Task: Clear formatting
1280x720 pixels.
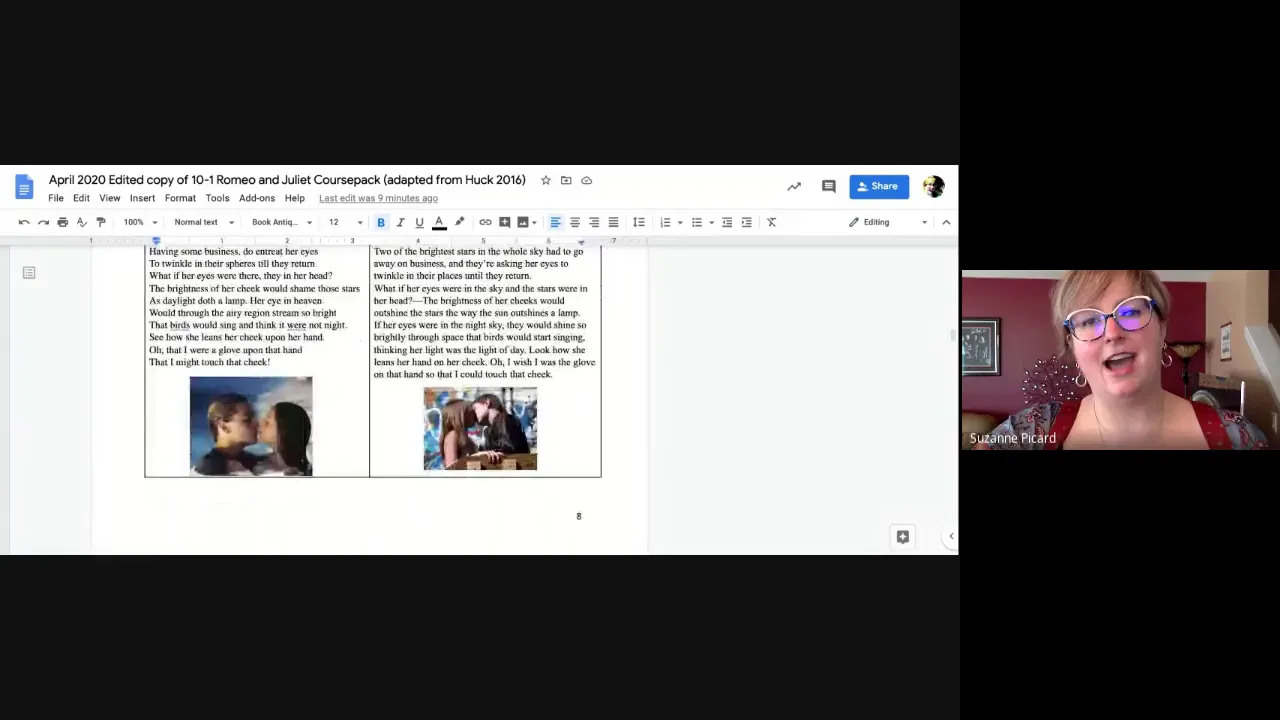Action: (x=771, y=222)
